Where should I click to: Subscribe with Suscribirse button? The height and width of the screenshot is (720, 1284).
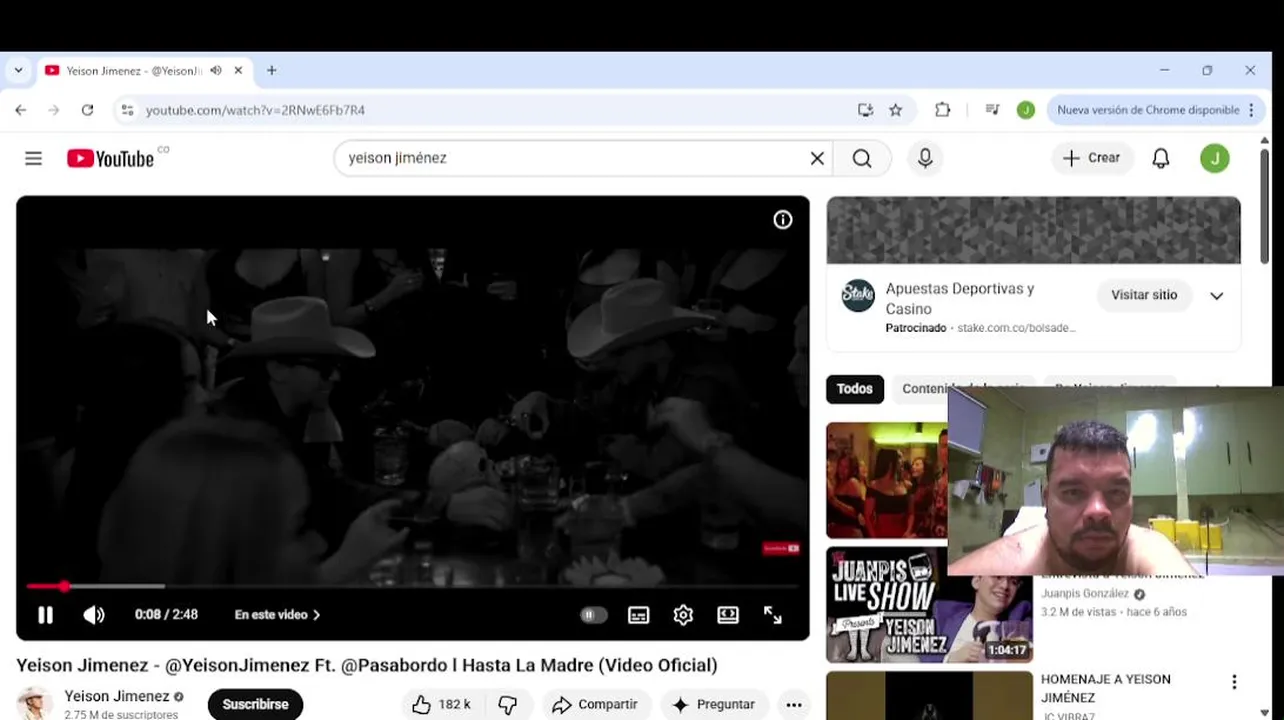255,704
